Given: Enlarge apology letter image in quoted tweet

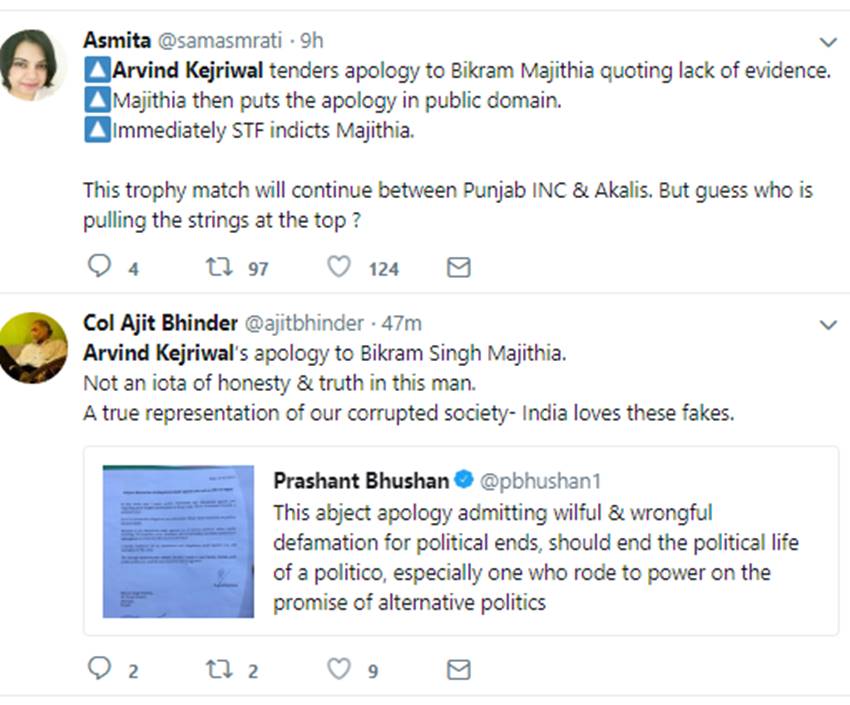Looking at the screenshot, I should (x=178, y=541).
